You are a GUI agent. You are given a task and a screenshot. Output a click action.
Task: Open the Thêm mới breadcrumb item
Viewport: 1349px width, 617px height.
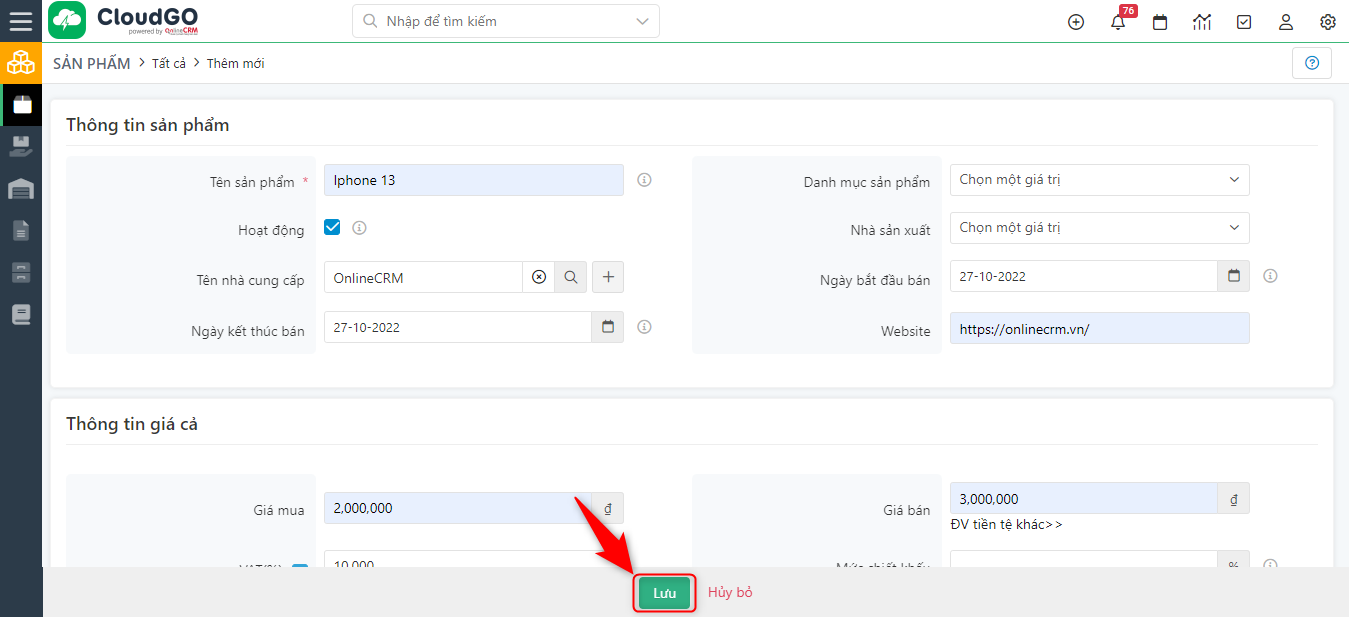coord(235,62)
